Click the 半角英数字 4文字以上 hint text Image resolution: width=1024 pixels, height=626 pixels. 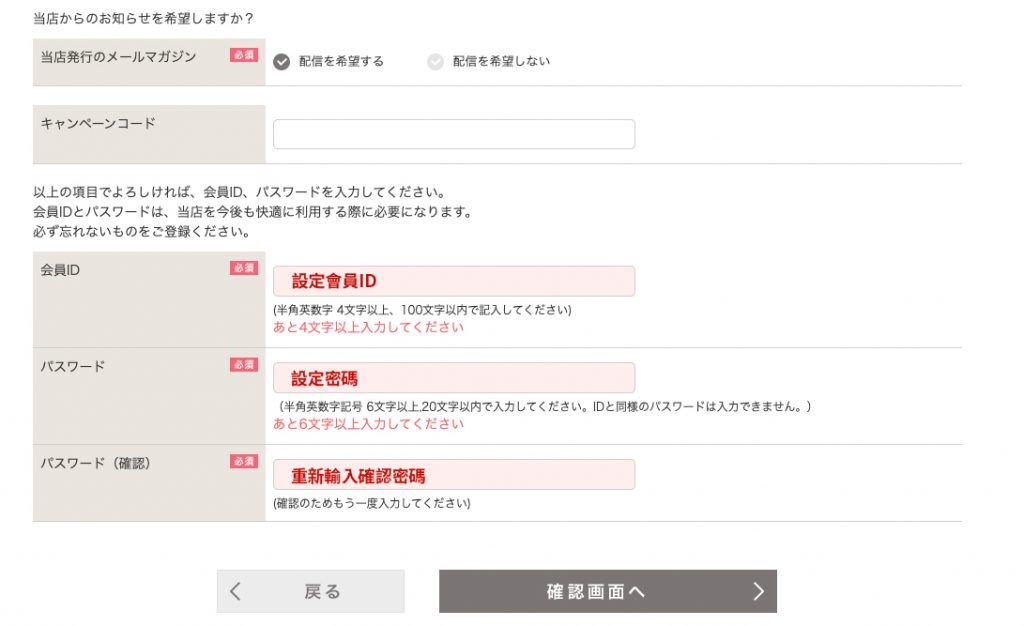(x=422, y=309)
